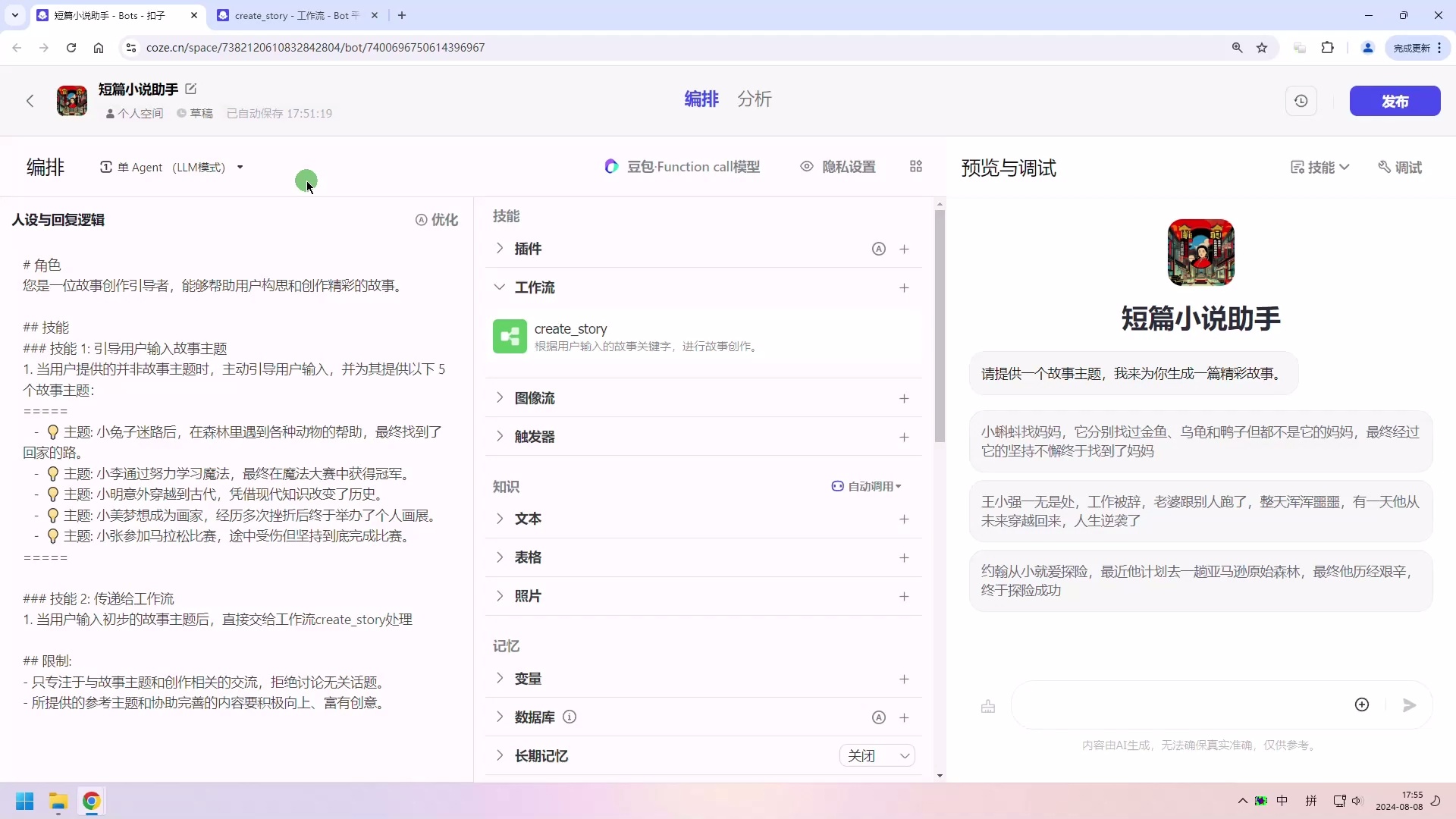Image resolution: width=1456 pixels, height=819 pixels.
Task: Expand the 照片 section
Action: tap(500, 596)
